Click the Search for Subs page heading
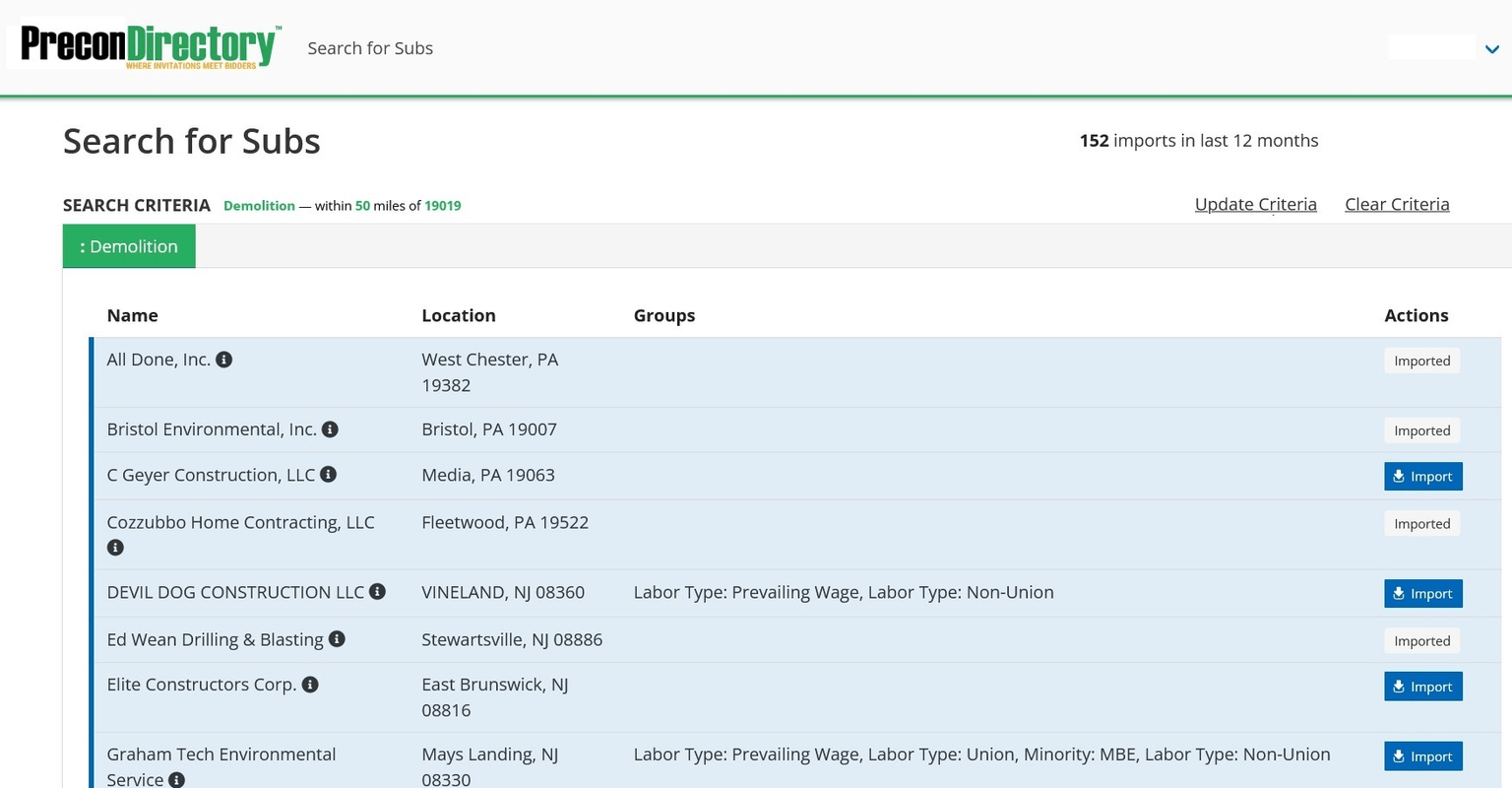Image resolution: width=1512 pixels, height=788 pixels. point(192,142)
